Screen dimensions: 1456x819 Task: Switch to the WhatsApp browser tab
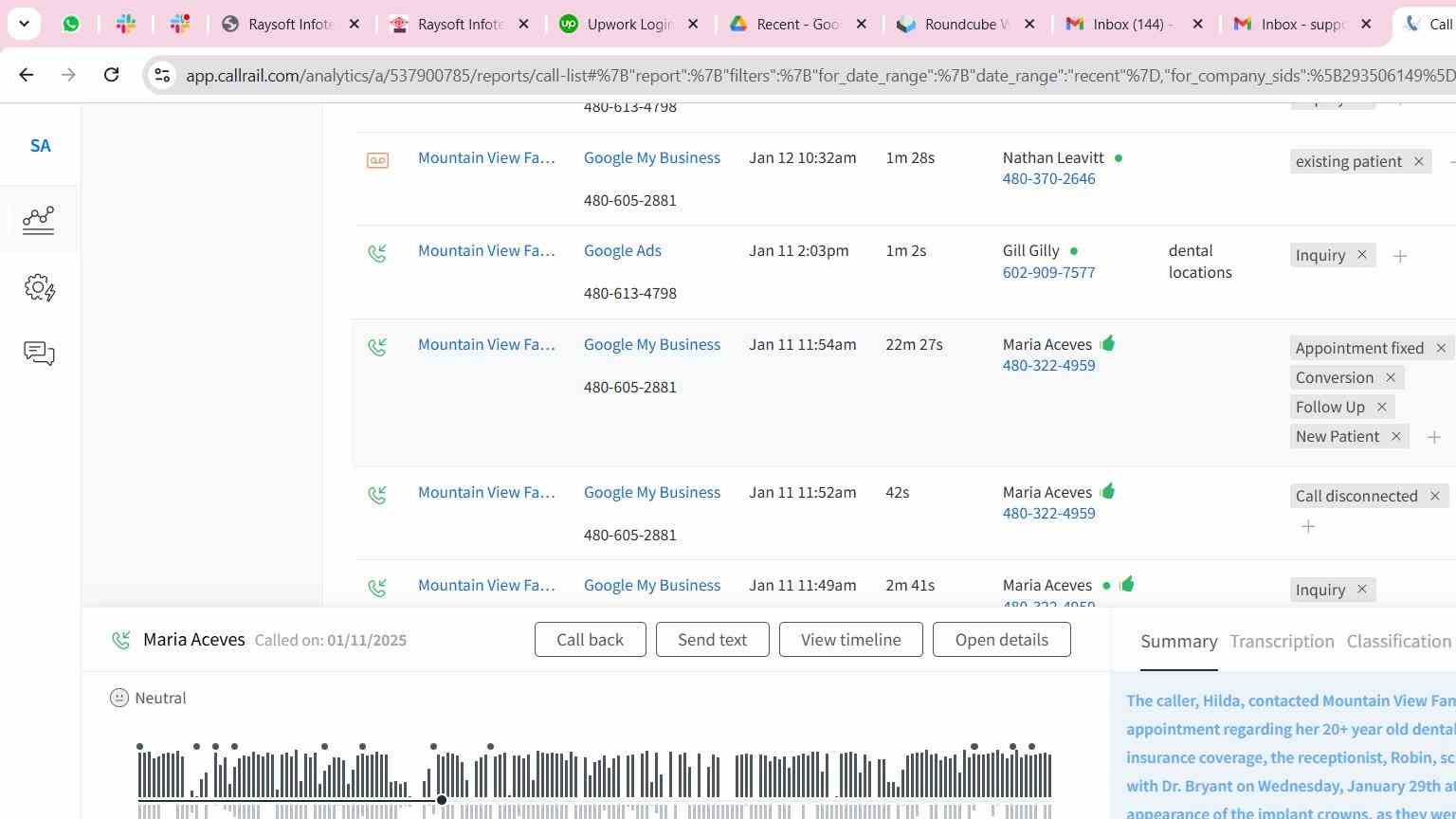click(71, 24)
